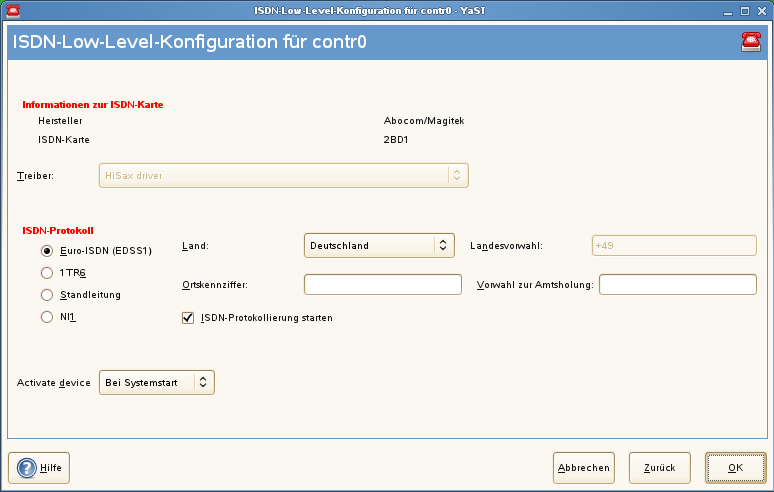Click the Hersteller label
The height and width of the screenshot is (492, 774).
60,121
